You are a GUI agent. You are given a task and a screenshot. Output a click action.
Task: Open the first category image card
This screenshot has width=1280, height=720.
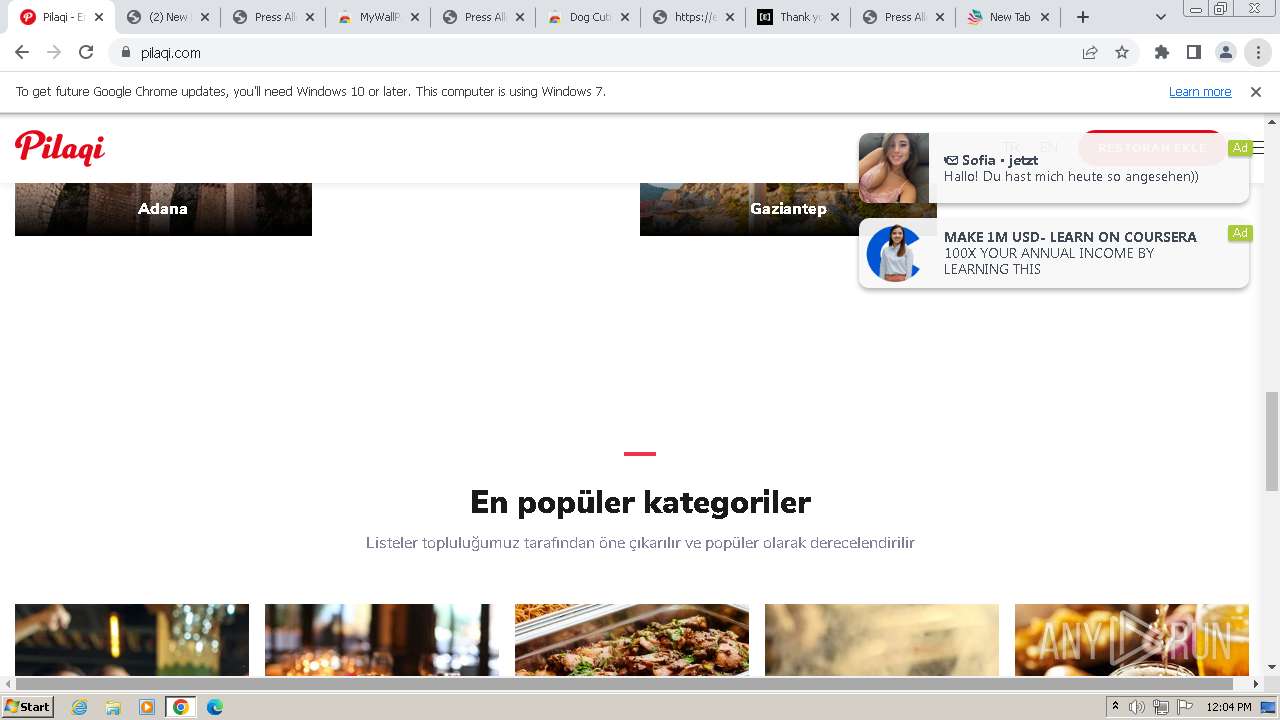pos(132,640)
